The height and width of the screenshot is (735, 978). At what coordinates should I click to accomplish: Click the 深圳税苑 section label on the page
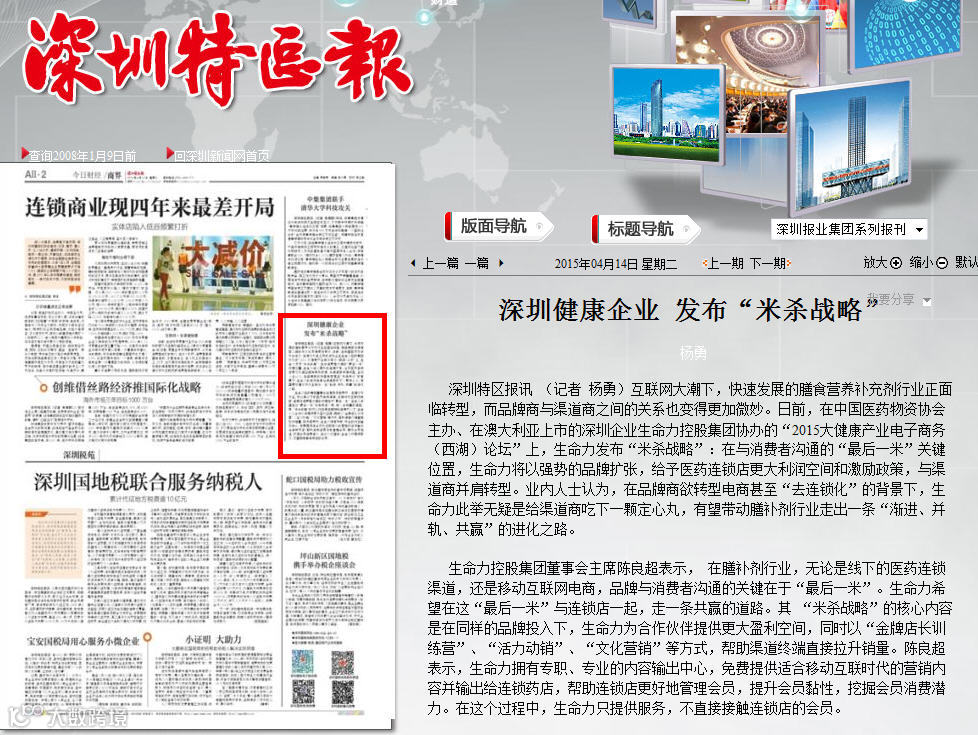79,455
